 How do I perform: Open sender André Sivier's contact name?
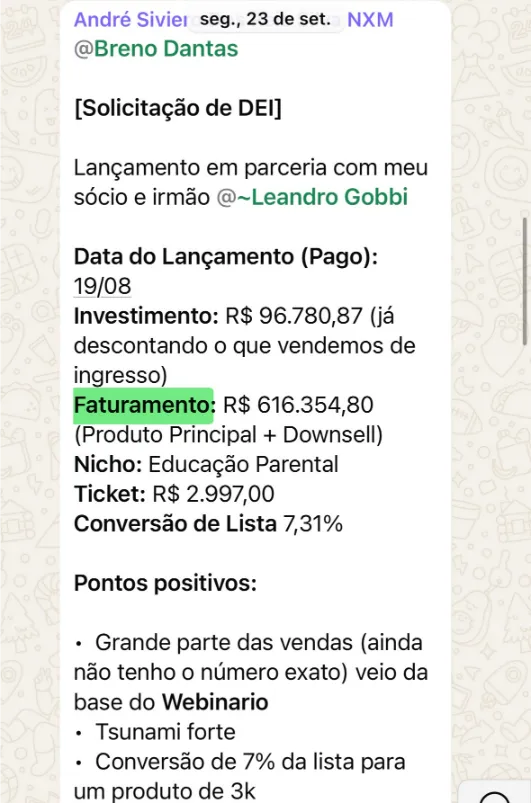[130, 19]
